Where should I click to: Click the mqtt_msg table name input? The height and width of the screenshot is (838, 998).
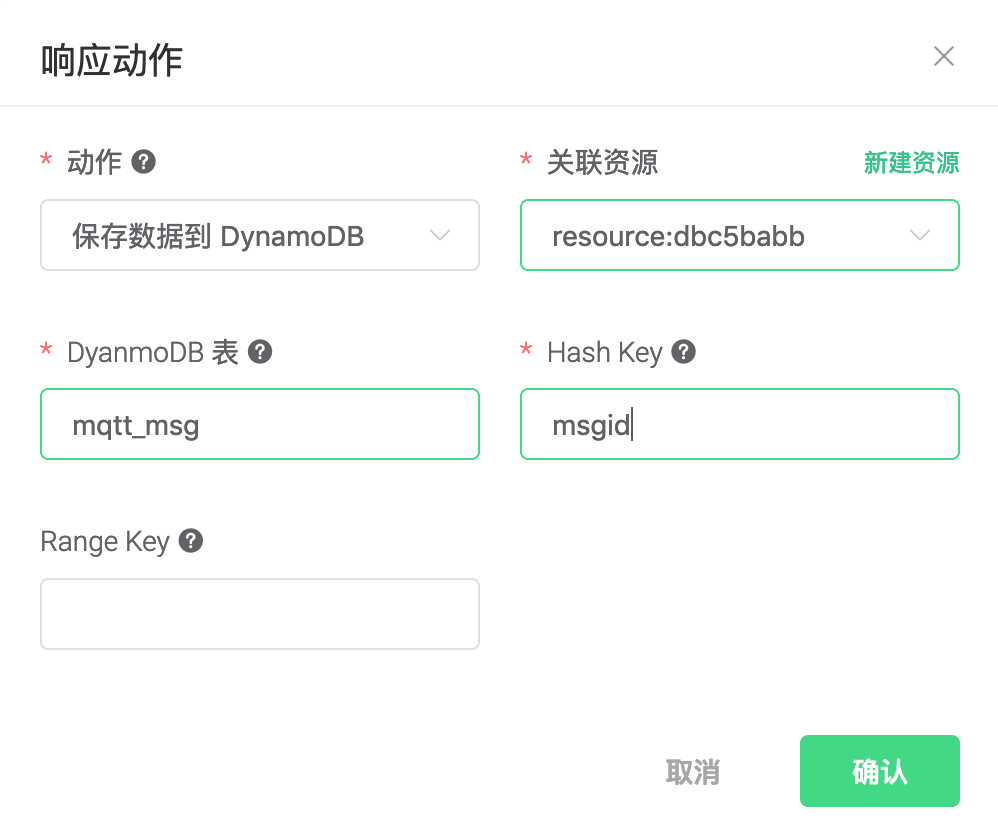tap(259, 424)
